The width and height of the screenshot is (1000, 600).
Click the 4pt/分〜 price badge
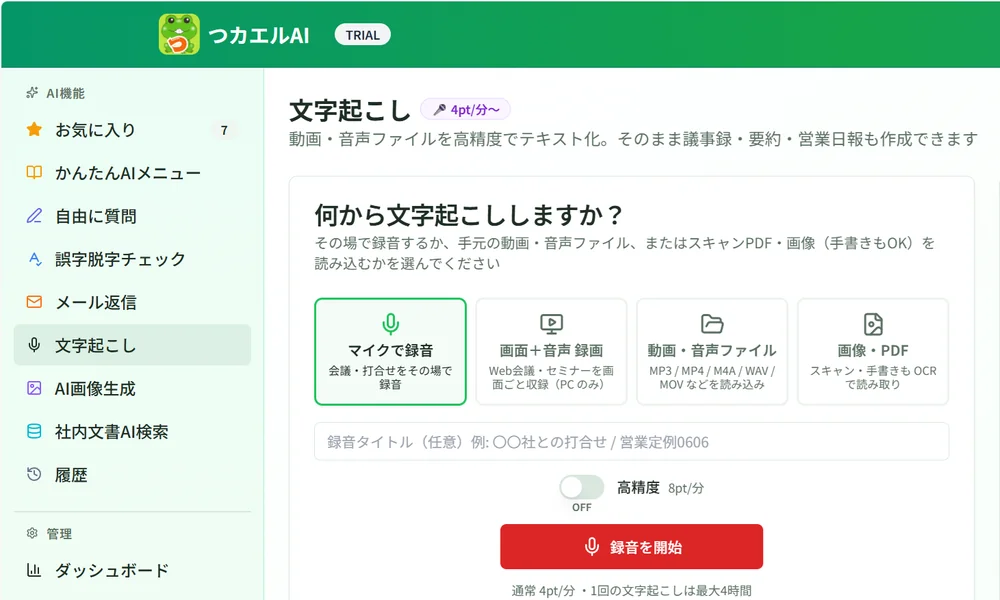click(x=466, y=110)
